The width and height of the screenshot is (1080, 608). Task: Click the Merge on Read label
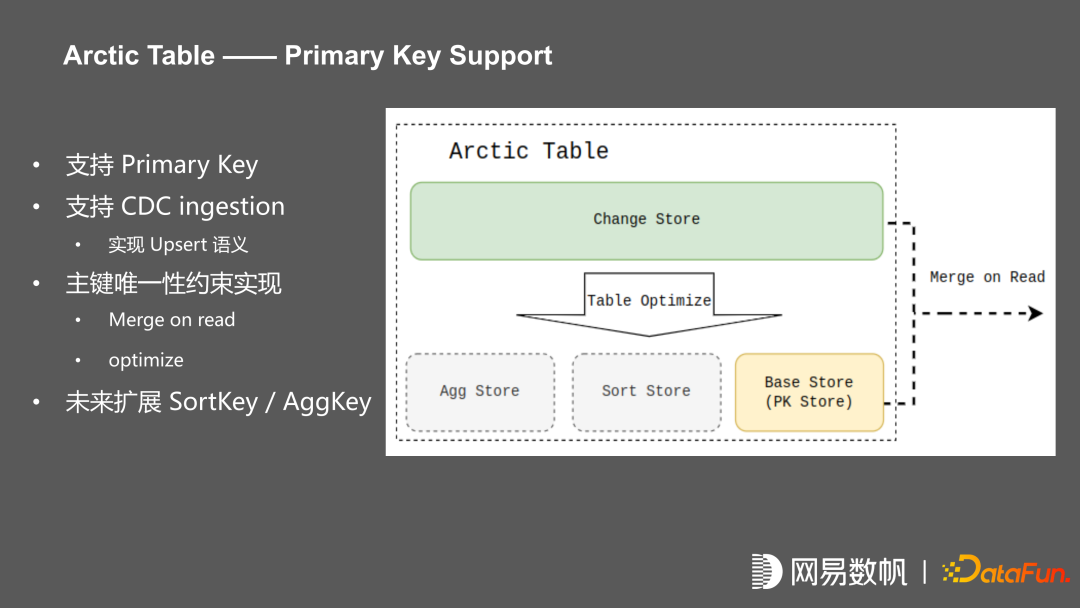pos(986,277)
